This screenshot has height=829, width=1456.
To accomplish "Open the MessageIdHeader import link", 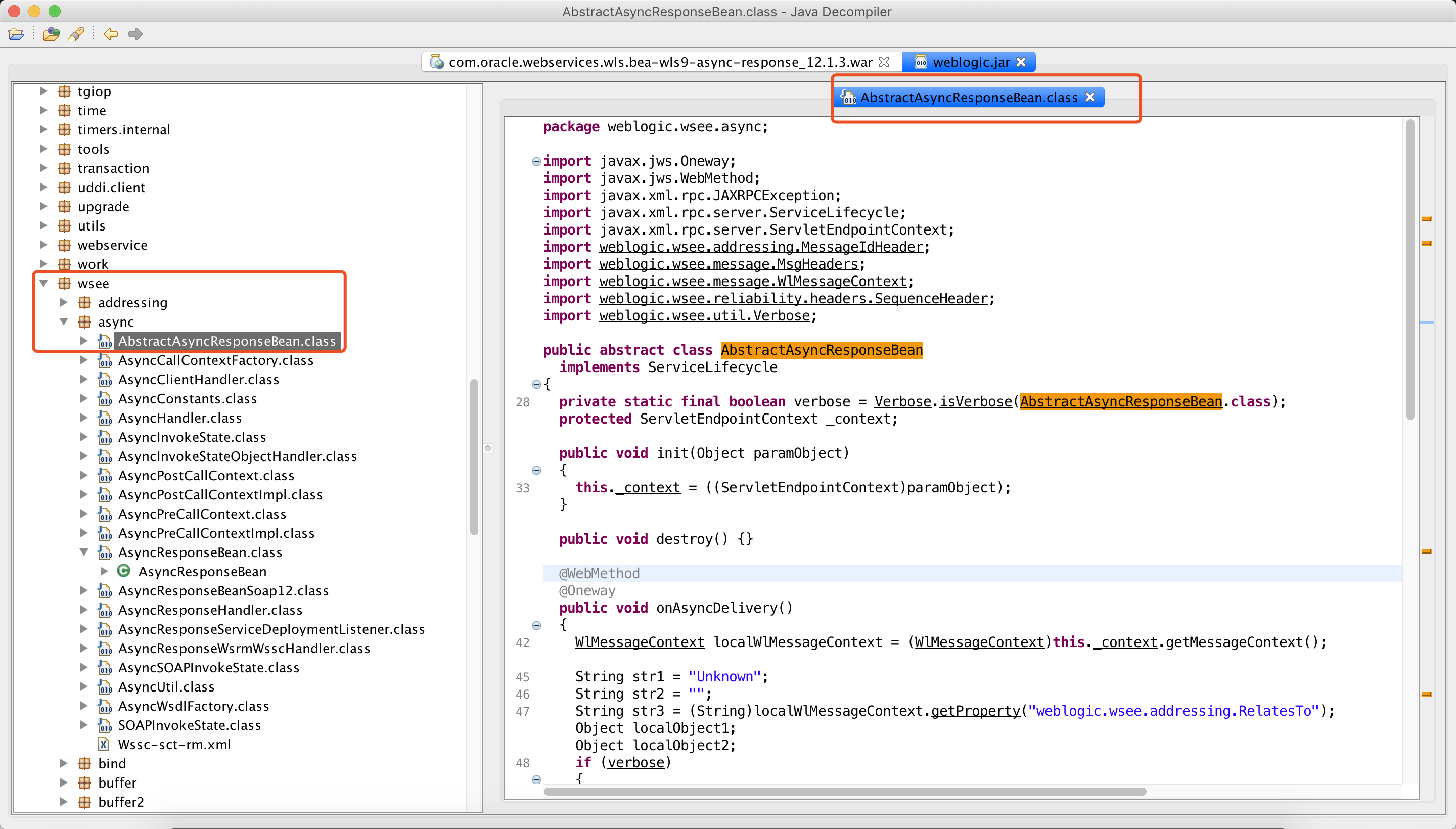I will tap(761, 247).
